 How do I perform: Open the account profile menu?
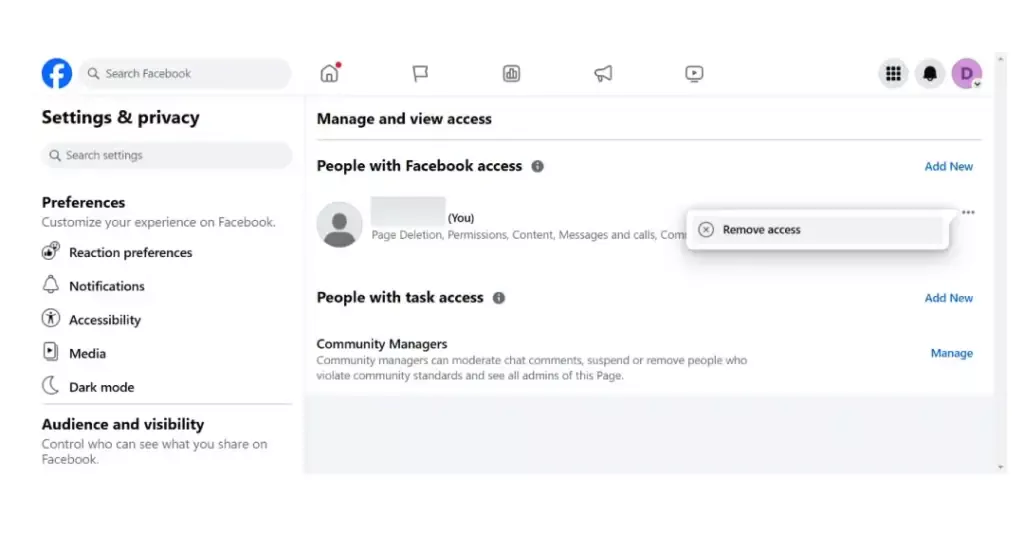967,73
